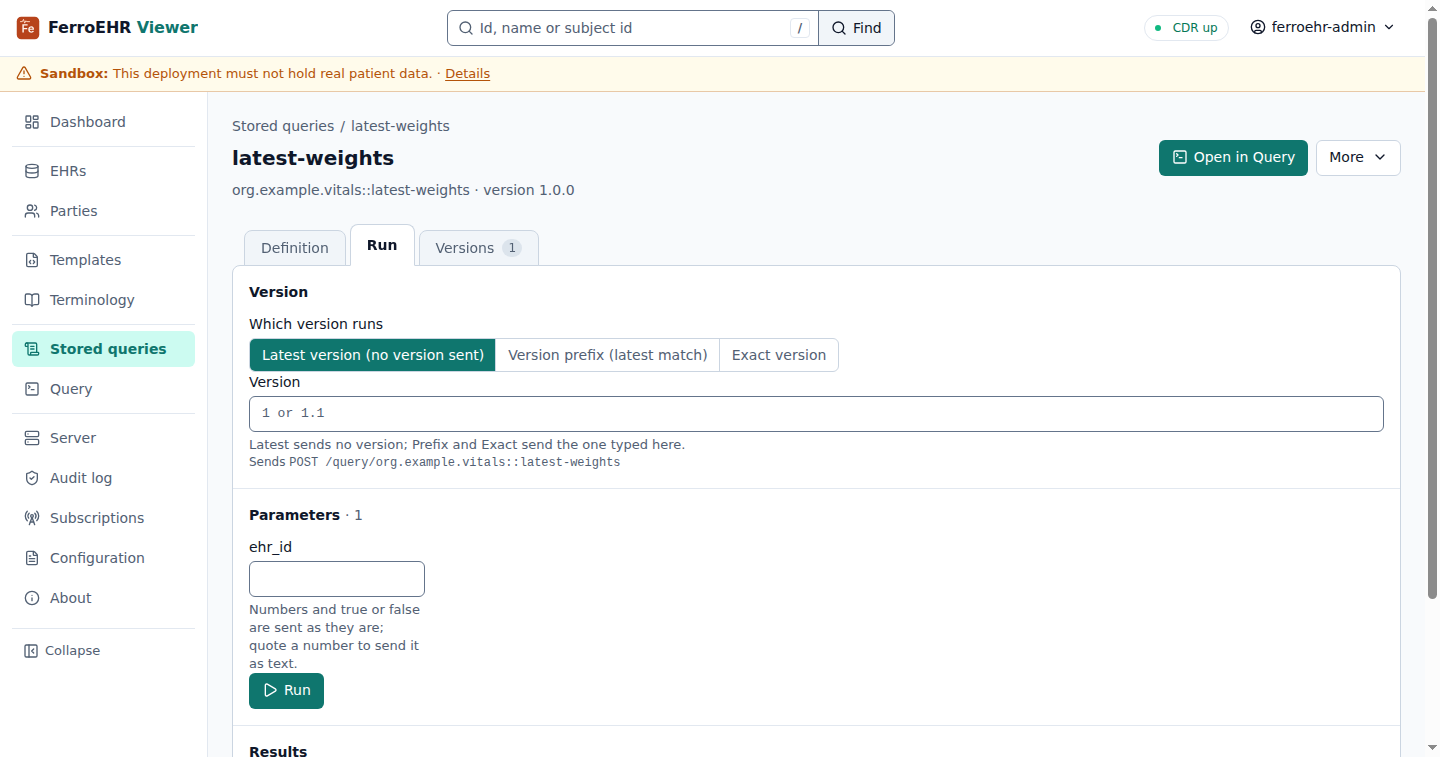This screenshot has width=1440, height=757.
Task: Focus the Id, name or subject id search field
Action: (x=633, y=28)
